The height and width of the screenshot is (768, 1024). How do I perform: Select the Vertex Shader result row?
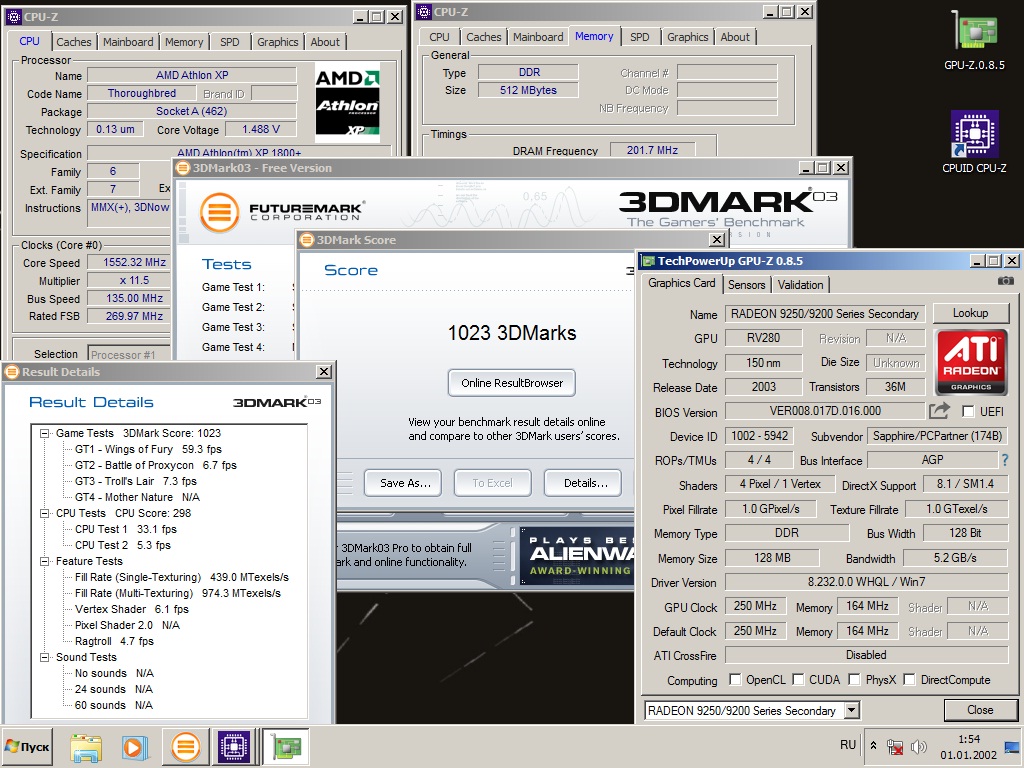point(132,609)
